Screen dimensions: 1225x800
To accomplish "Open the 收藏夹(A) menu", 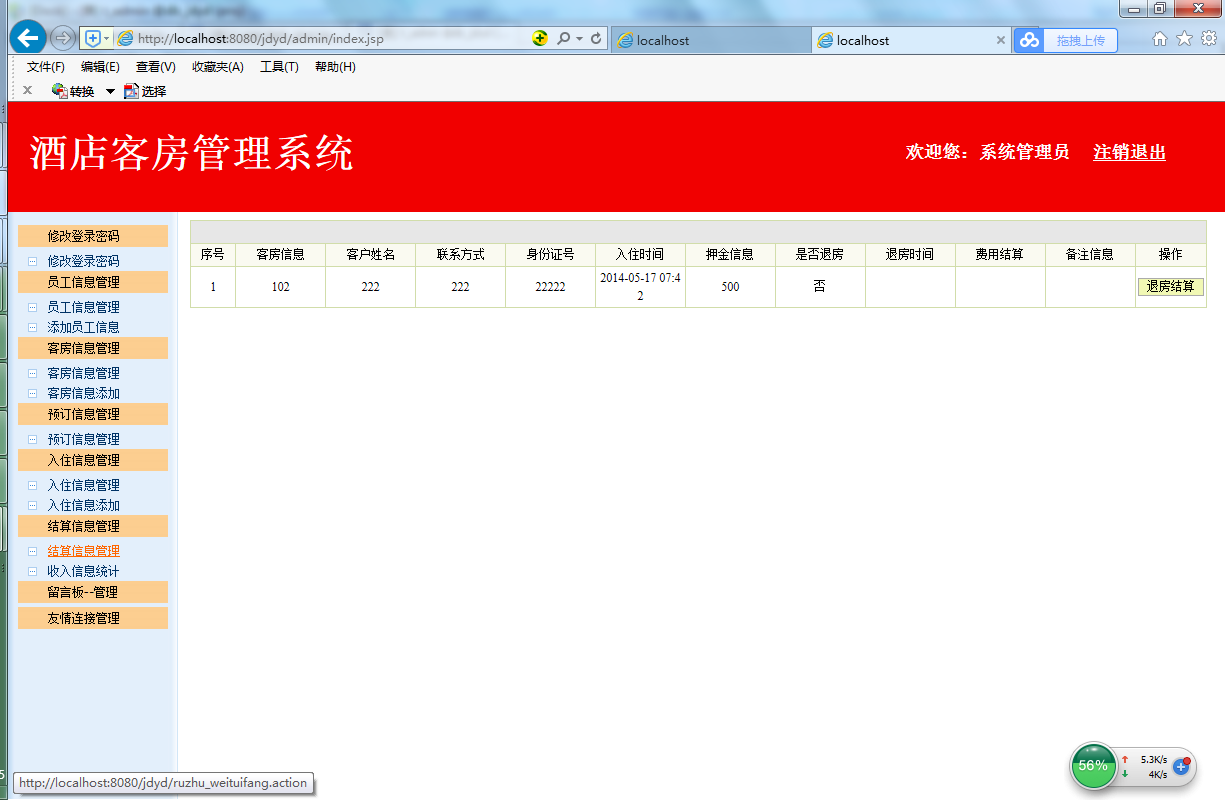I will 218,67.
